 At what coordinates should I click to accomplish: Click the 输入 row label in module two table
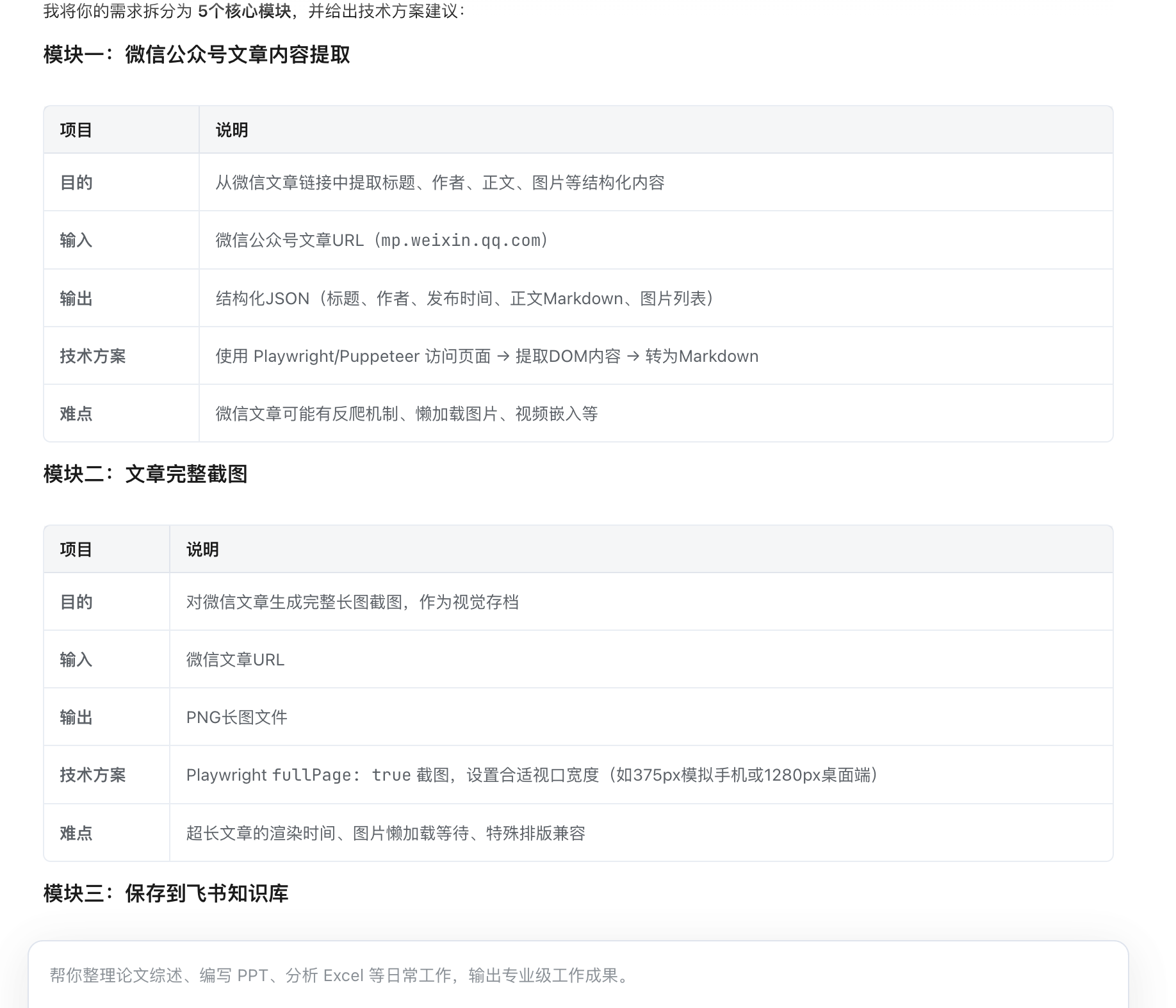pyautogui.click(x=76, y=660)
